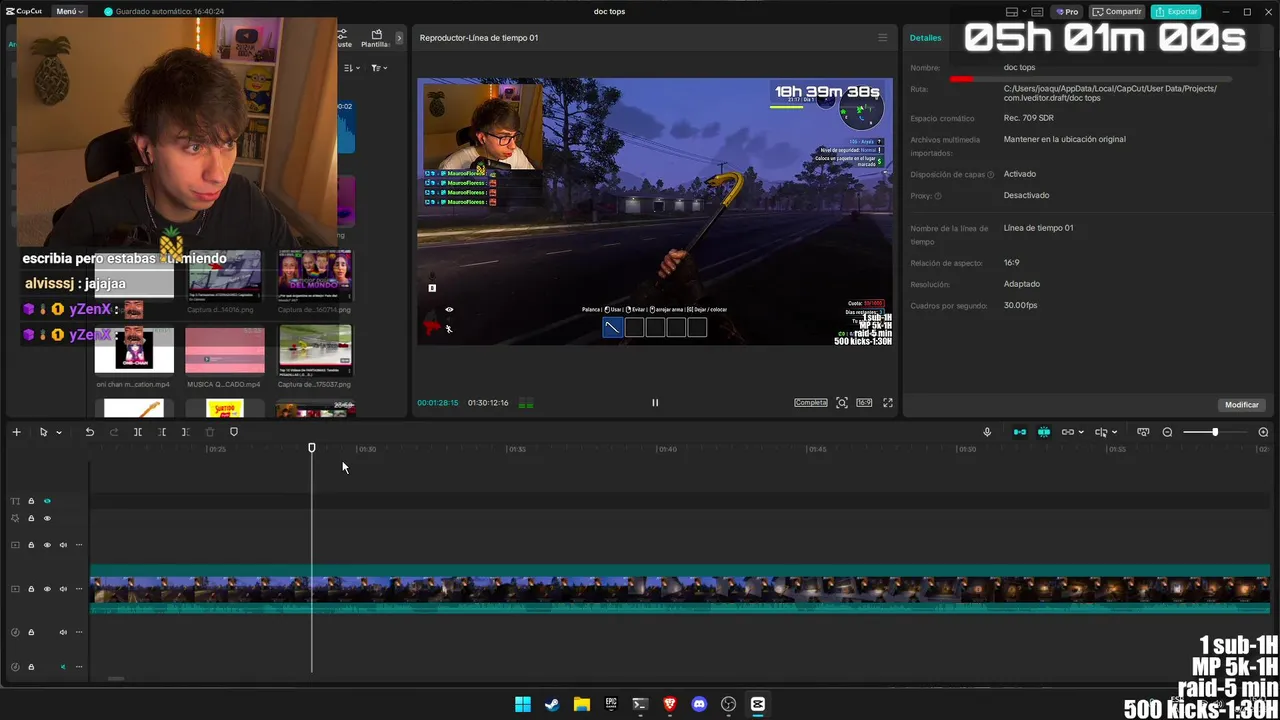Click the playhead marker on ruler
1280x720 pixels.
[x=312, y=448]
